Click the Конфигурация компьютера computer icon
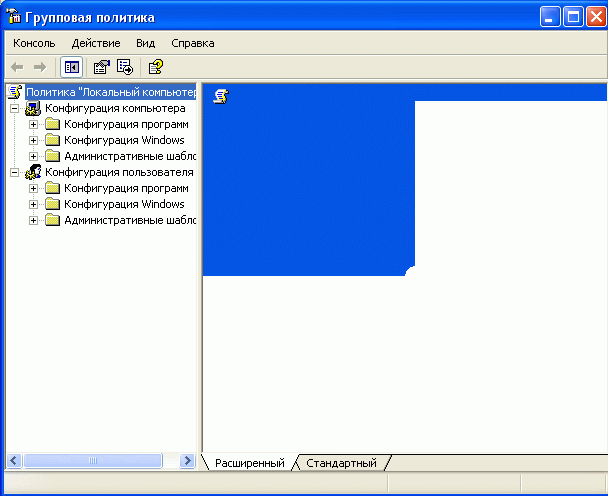 (33, 108)
